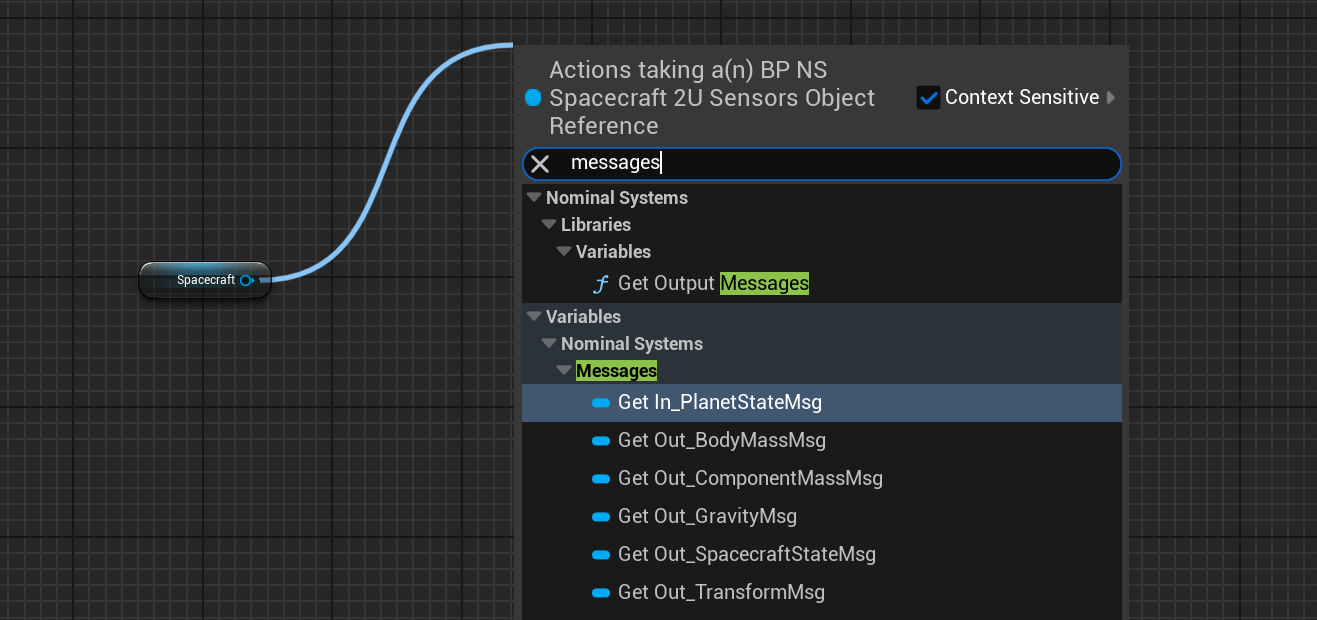The width and height of the screenshot is (1317, 620).
Task: Select Get Out_SpacecraftStateMsg action
Action: (746, 555)
